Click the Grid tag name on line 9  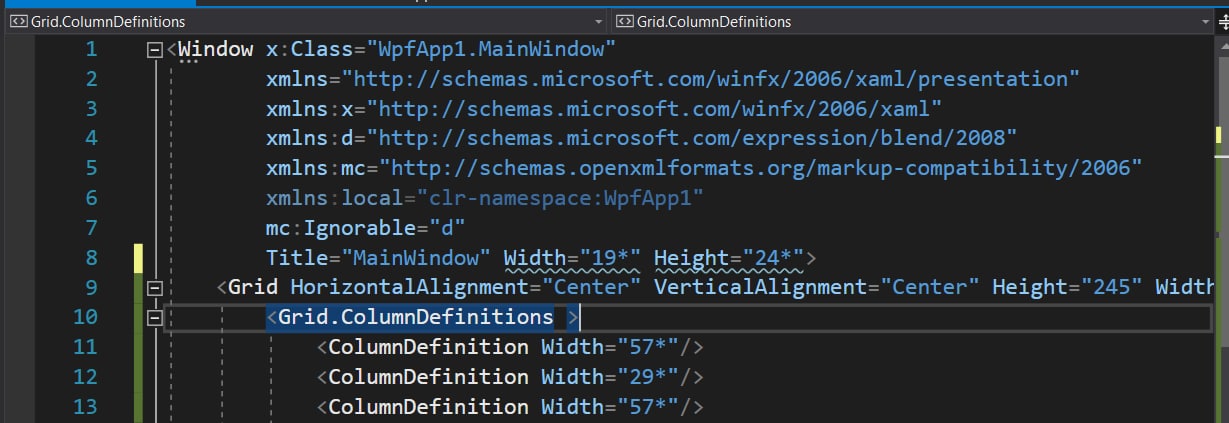(253, 288)
